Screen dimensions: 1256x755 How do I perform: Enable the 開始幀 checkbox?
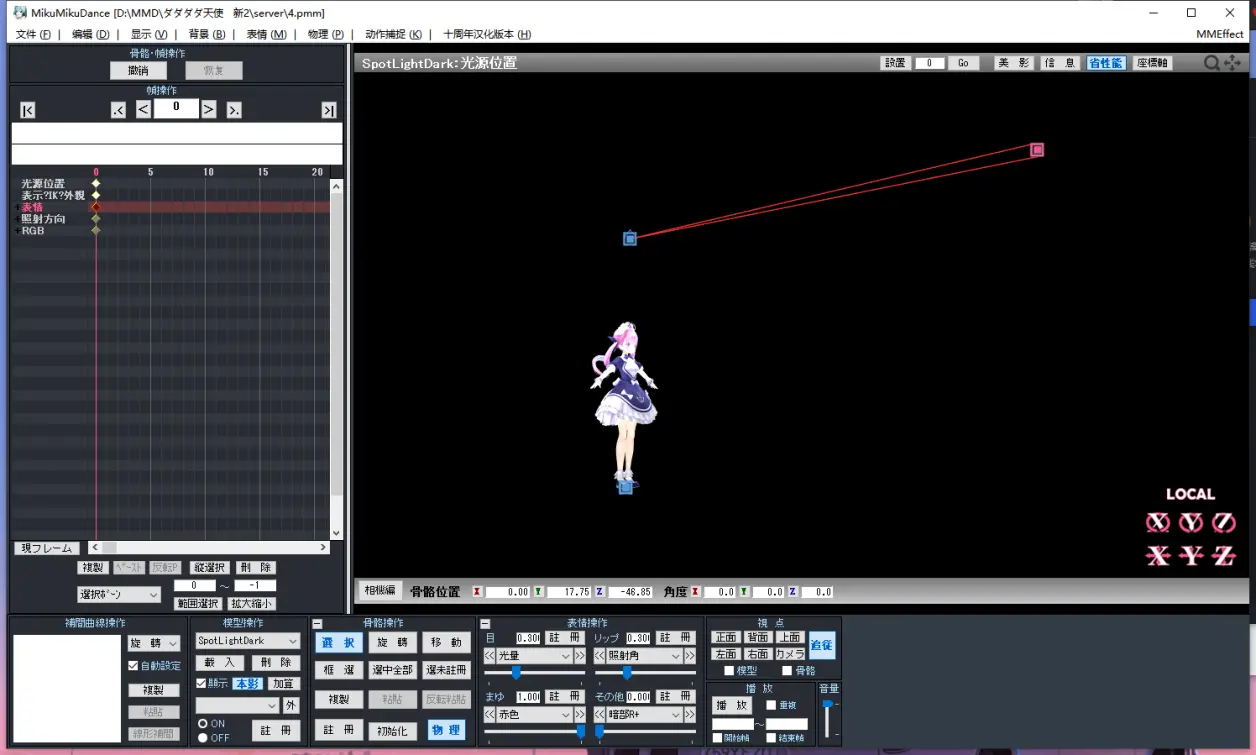[x=718, y=738]
